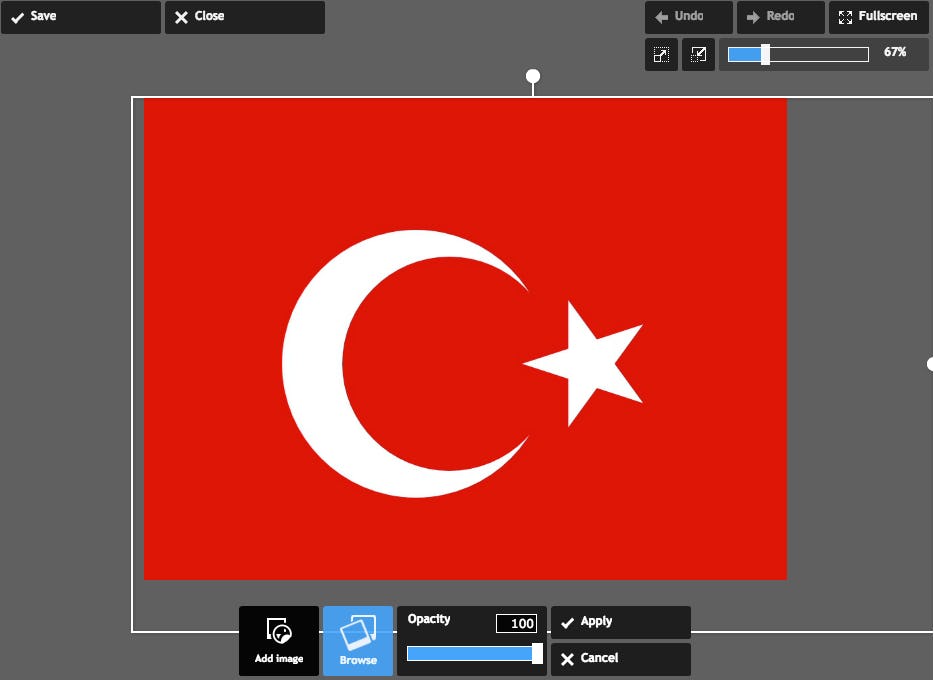Click the checkmark icon on Apply
934x680 pixels.
click(x=568, y=621)
